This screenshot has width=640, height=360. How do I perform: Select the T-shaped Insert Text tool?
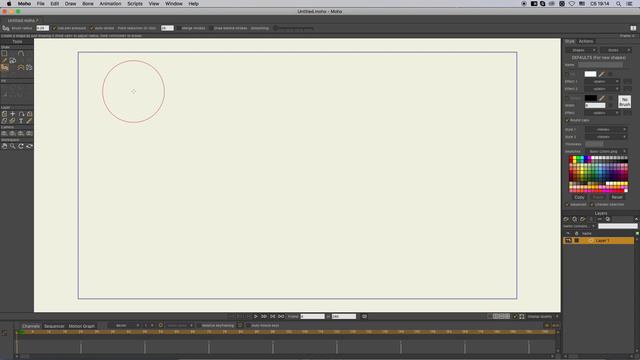click(x=21, y=121)
